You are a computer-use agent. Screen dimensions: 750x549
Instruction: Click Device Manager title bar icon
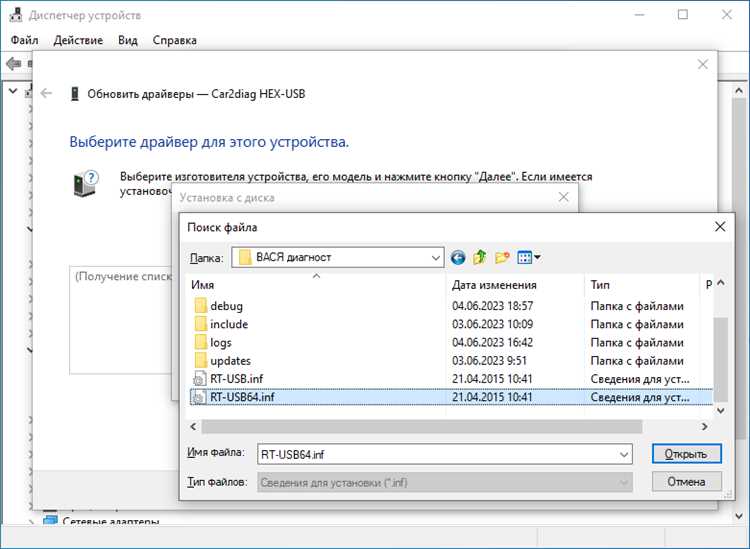pos(16,15)
